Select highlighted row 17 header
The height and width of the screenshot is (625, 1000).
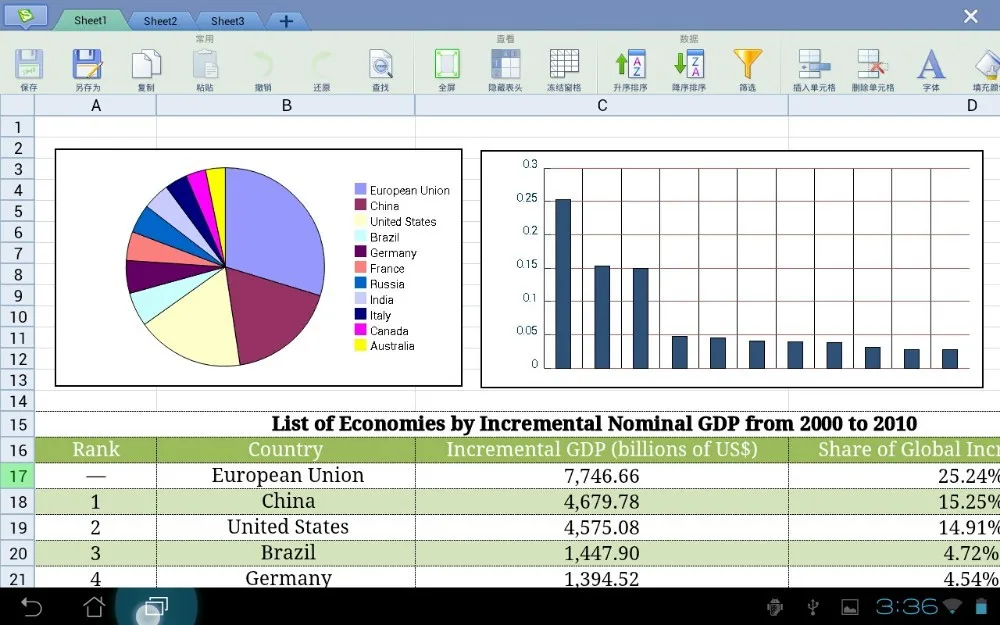coord(18,476)
